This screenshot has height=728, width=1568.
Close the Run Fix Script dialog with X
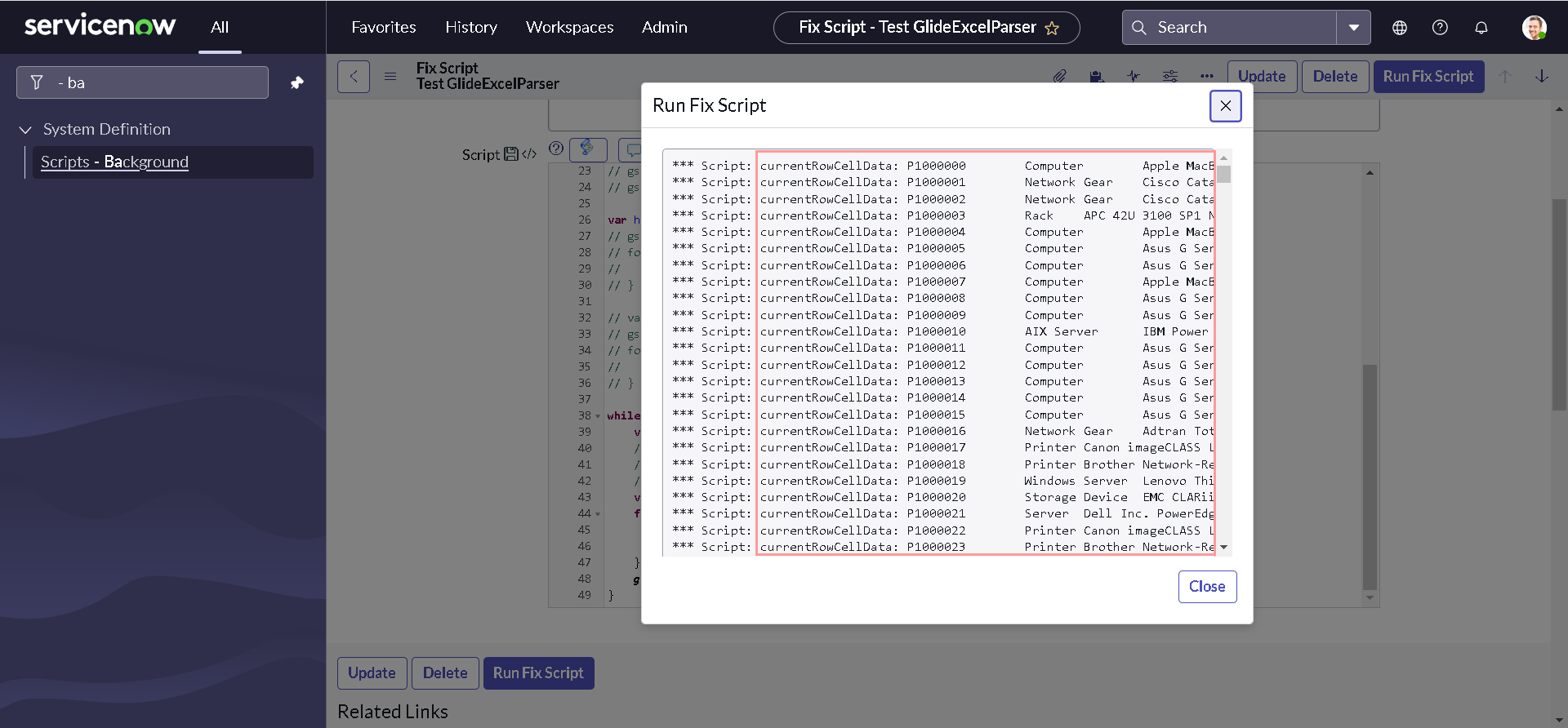tap(1225, 106)
